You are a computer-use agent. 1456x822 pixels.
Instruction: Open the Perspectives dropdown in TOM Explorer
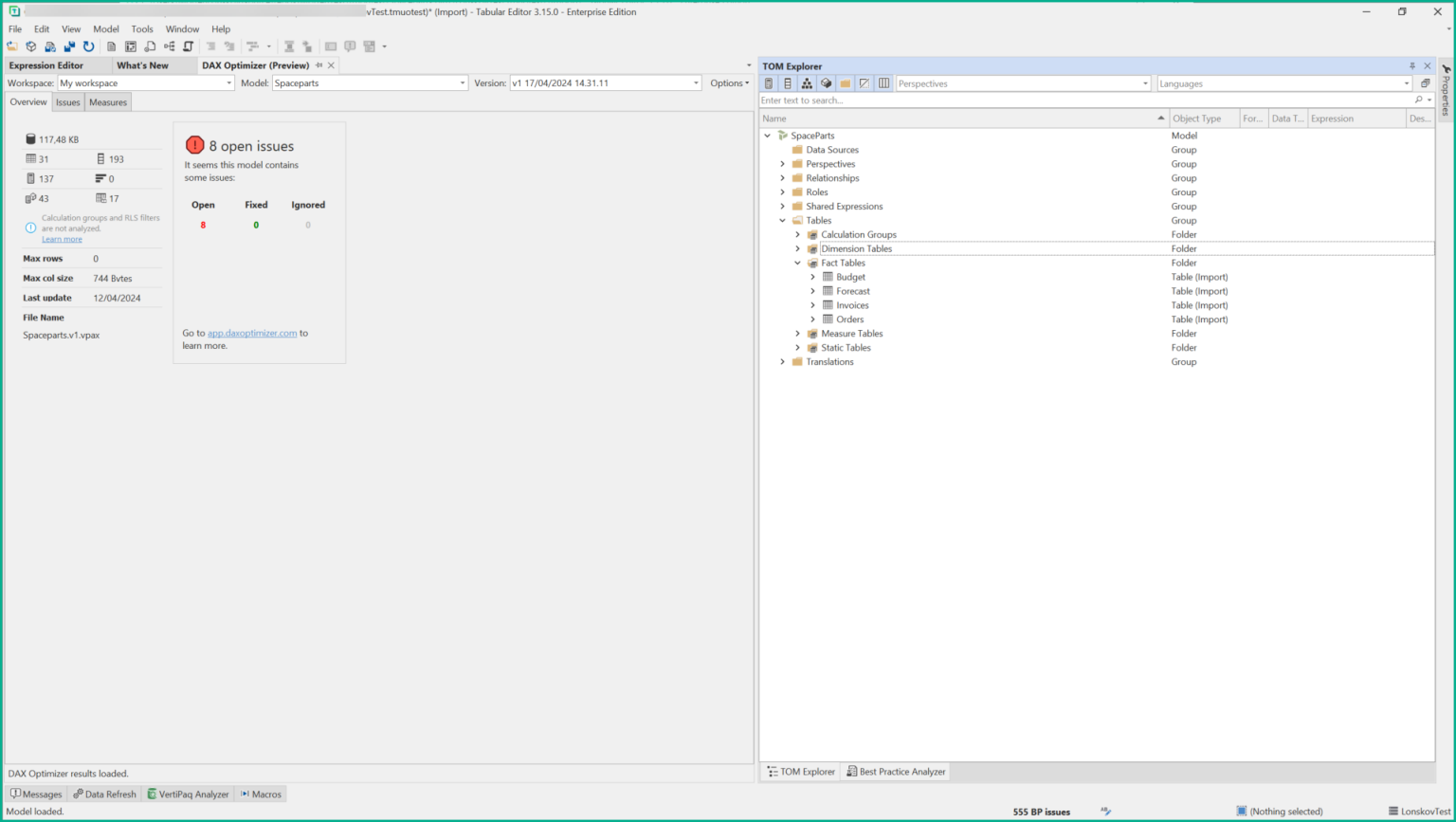pyautogui.click(x=1145, y=82)
